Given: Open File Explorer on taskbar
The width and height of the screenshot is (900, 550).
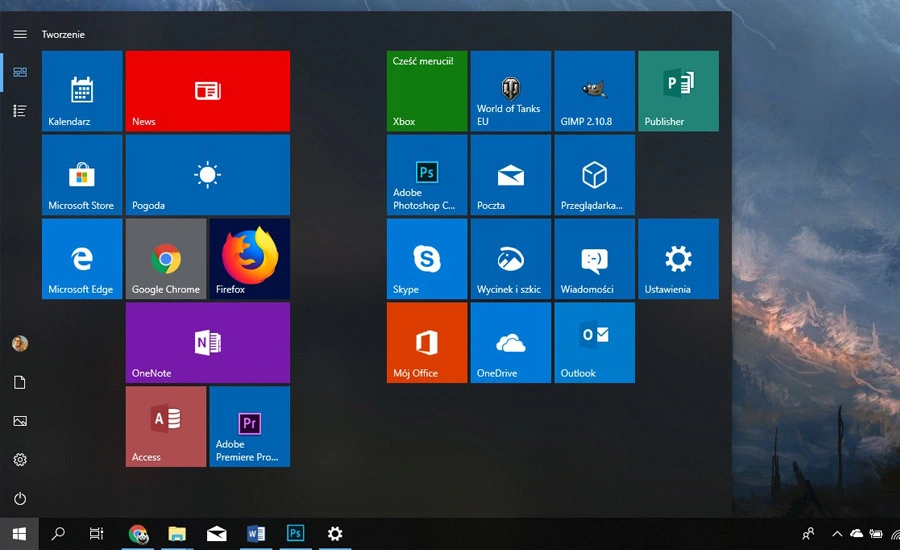Looking at the screenshot, I should coord(177,534).
